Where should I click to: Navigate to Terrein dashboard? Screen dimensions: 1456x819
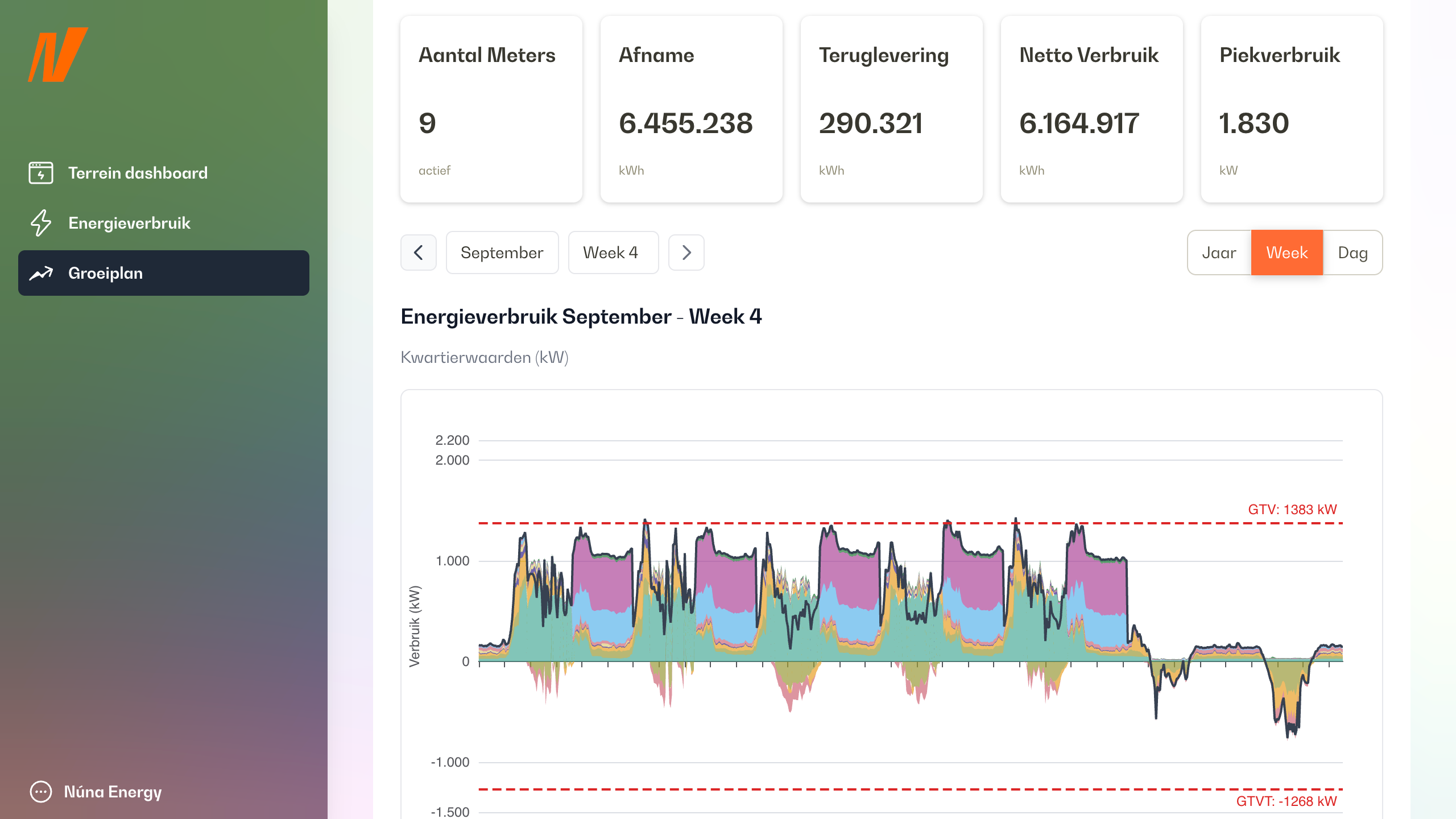click(138, 172)
